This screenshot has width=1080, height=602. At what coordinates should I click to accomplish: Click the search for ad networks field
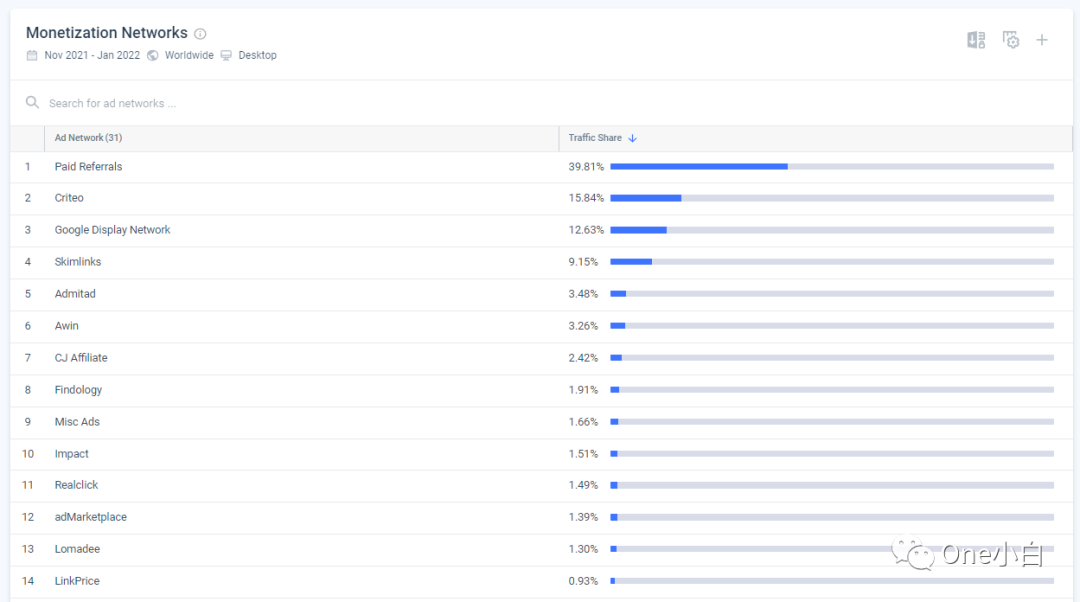click(120, 103)
